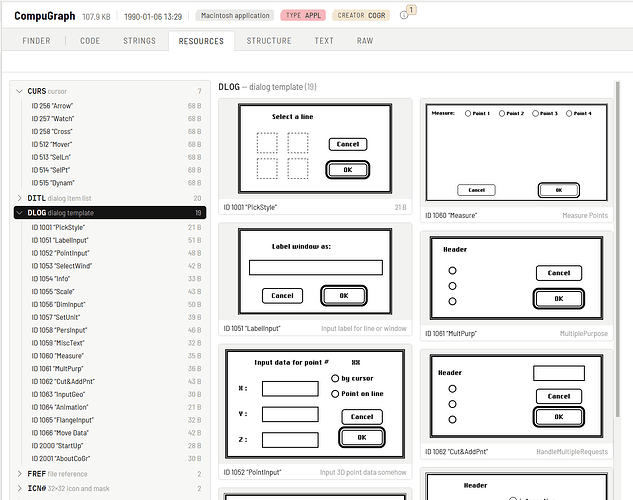
Task: Open the STRUCTURE tab
Action: click(x=269, y=41)
